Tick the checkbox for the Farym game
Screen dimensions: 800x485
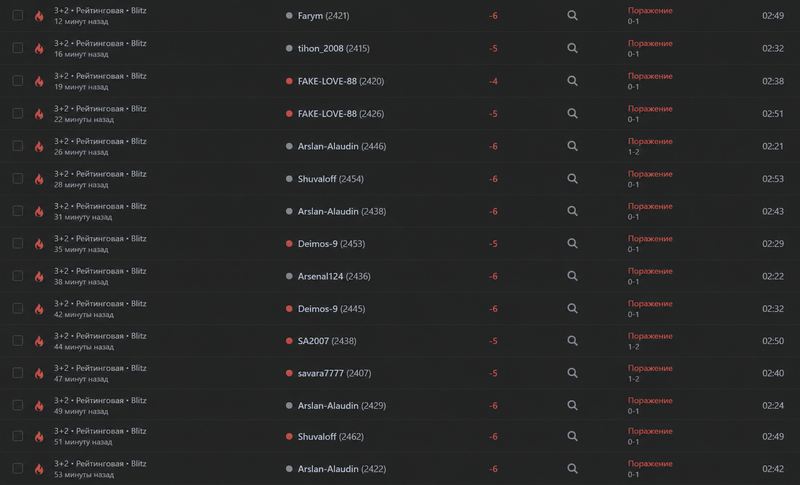(x=18, y=15)
